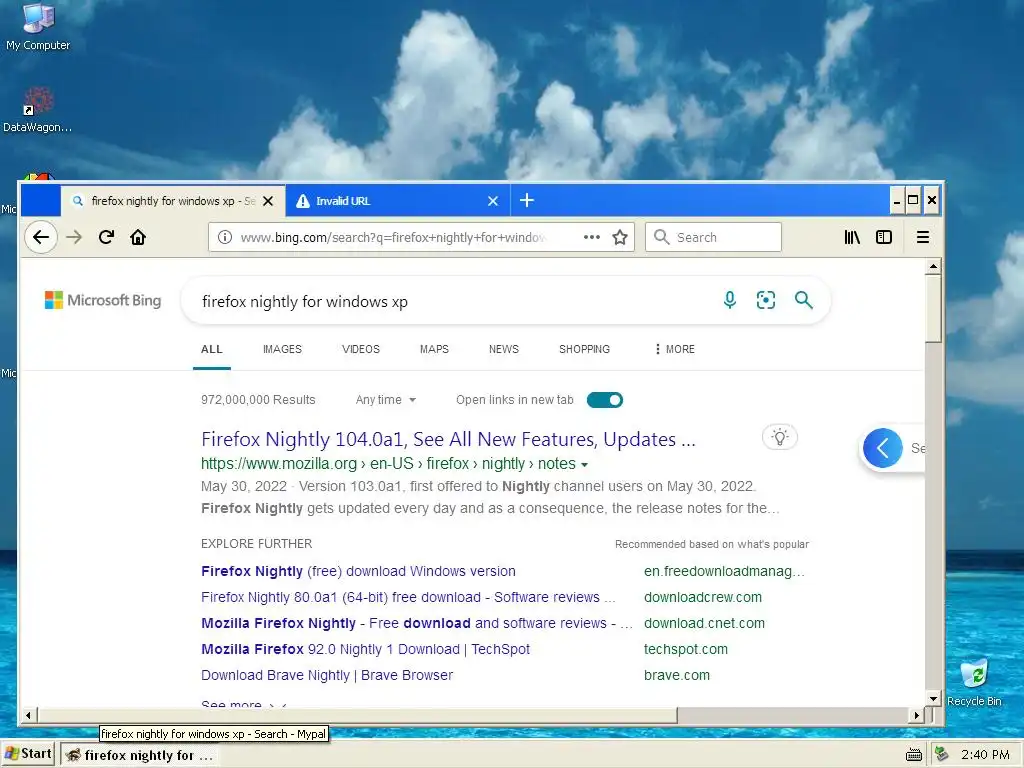Expand the blue side panel arrow
Viewport: 1024px width, 768px height.
(883, 448)
